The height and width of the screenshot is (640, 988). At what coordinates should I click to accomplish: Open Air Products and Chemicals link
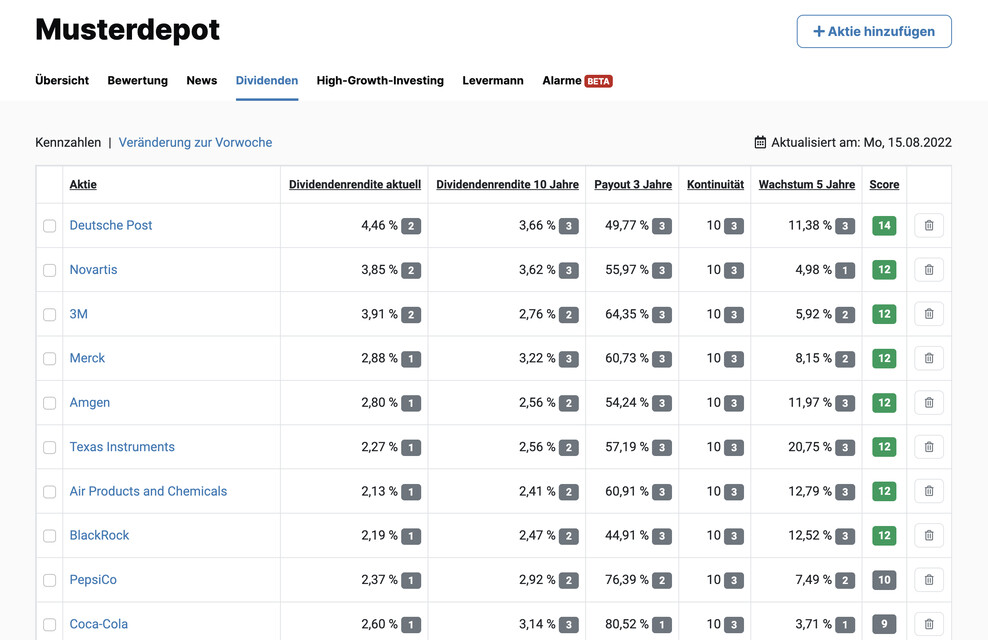(148, 491)
